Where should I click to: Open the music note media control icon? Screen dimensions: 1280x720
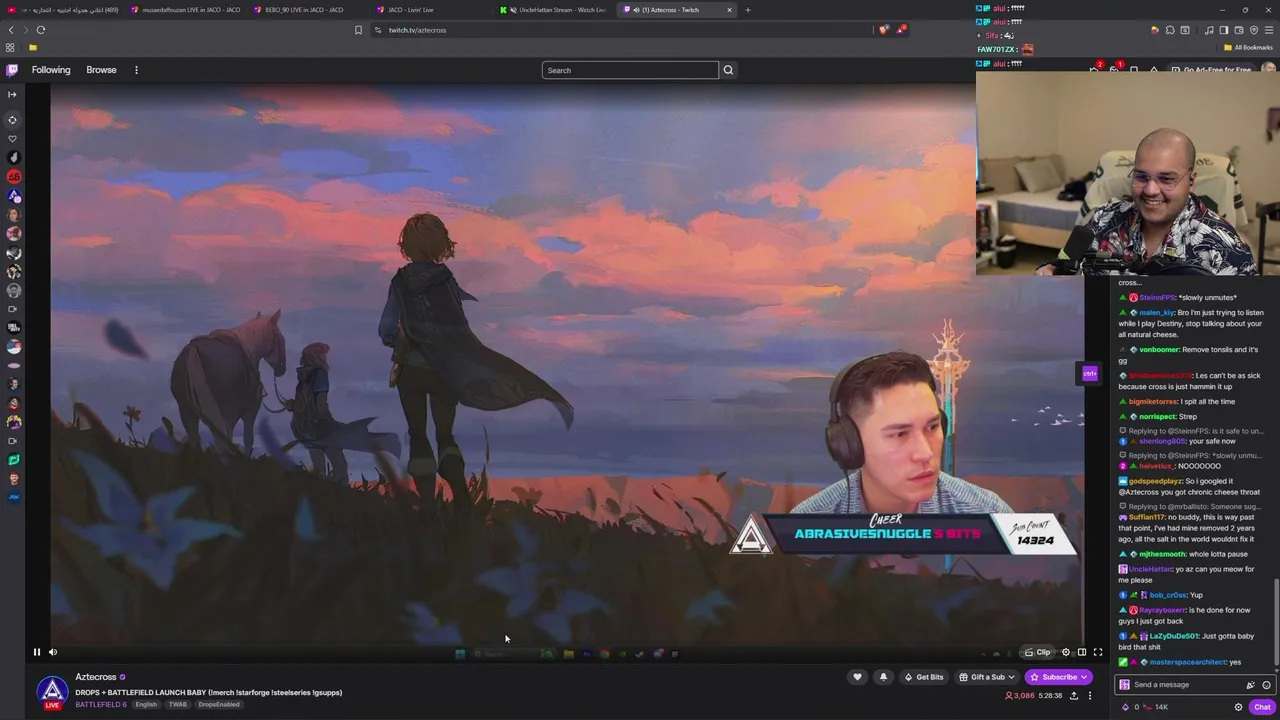click(x=1209, y=30)
